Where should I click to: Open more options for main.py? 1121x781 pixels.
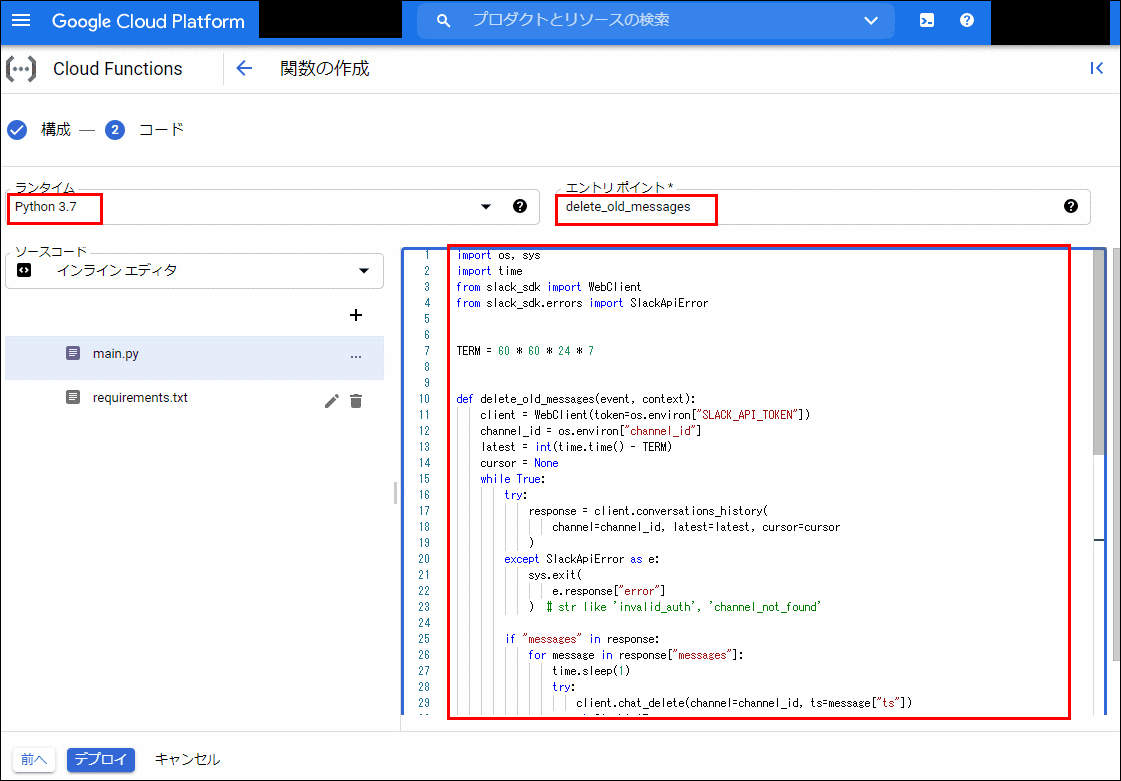pyautogui.click(x=356, y=356)
